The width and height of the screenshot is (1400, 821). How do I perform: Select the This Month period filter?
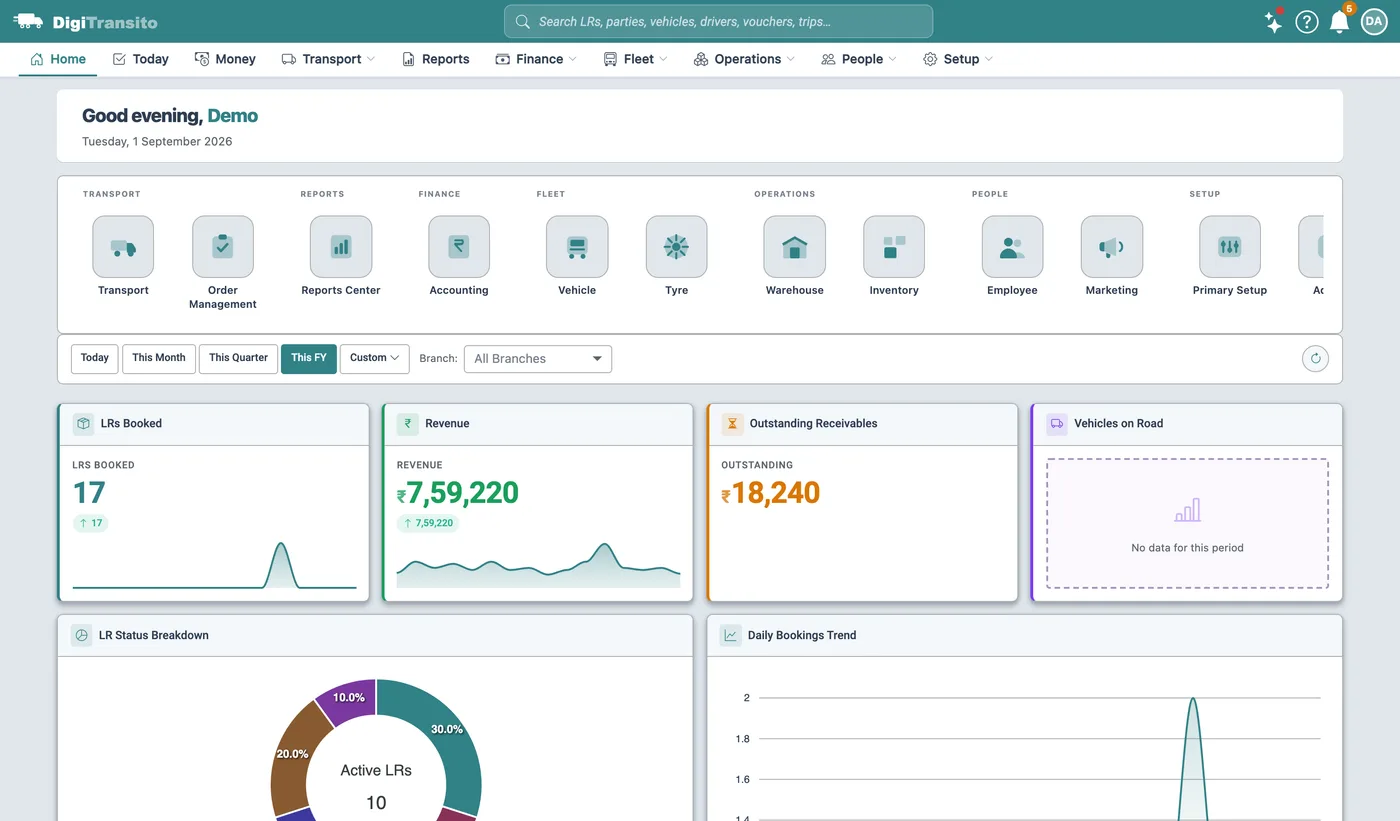pyautogui.click(x=159, y=359)
